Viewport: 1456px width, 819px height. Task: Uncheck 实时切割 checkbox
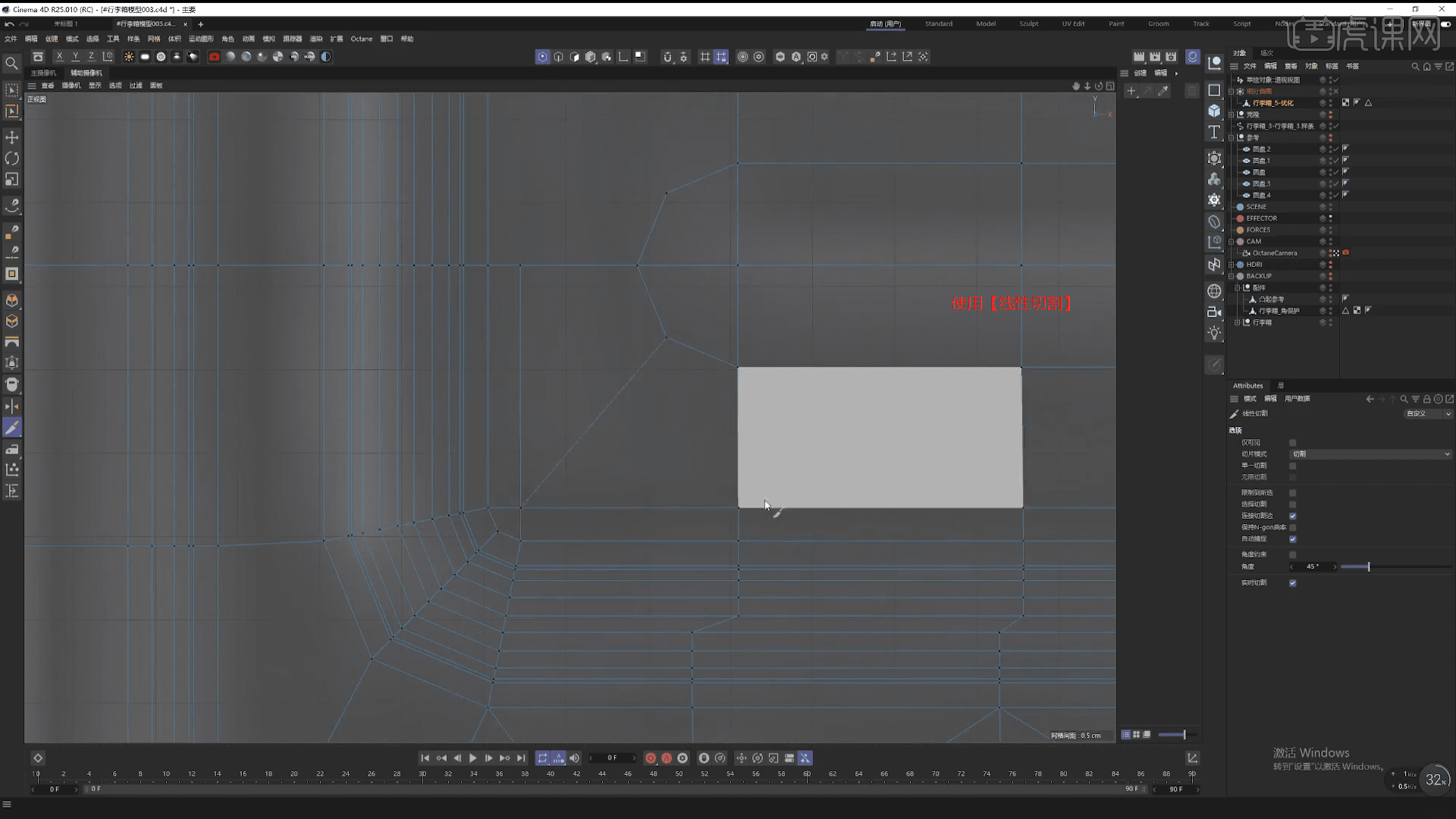1293,583
